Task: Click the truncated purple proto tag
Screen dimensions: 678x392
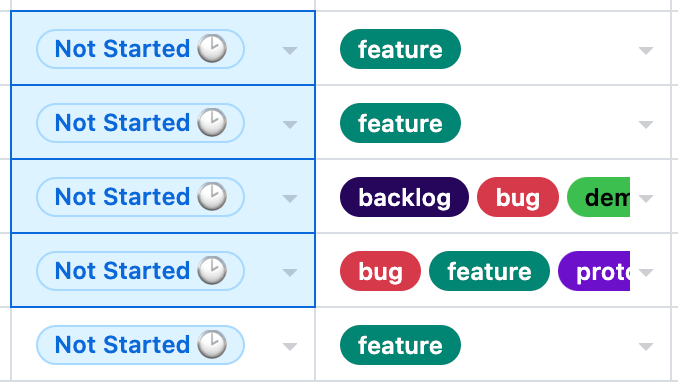Action: pyautogui.click(x=594, y=271)
